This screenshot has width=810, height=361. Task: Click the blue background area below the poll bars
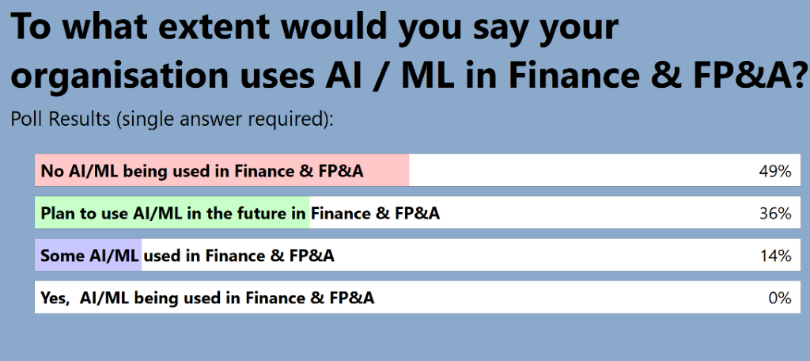[405, 338]
